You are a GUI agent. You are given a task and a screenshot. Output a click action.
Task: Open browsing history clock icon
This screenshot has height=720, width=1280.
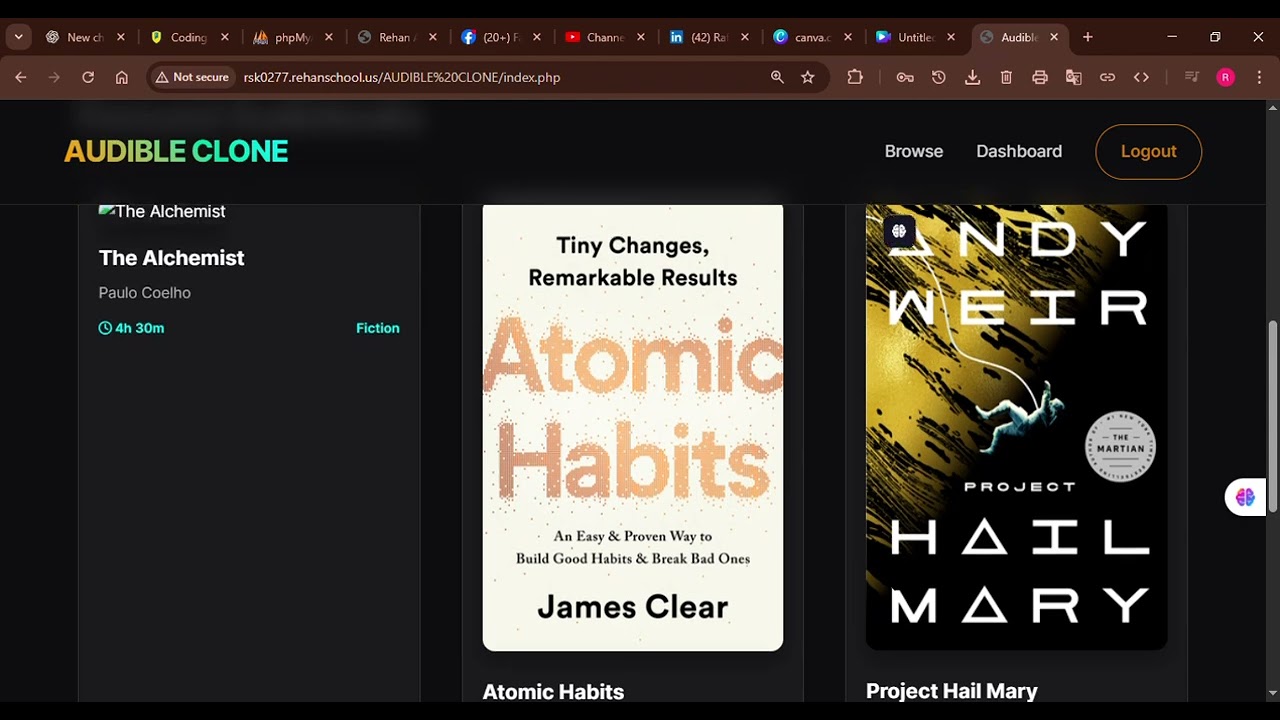[939, 77]
